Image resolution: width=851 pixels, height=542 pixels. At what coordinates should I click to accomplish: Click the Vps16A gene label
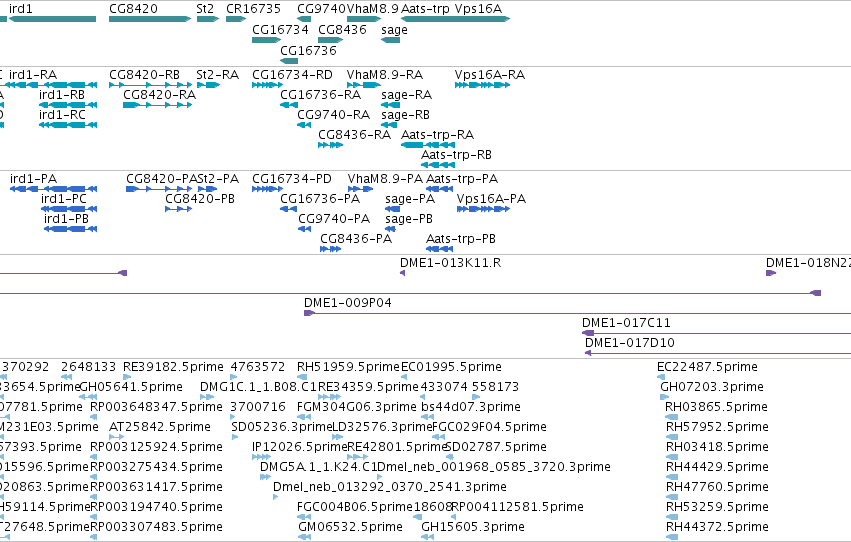(x=478, y=9)
